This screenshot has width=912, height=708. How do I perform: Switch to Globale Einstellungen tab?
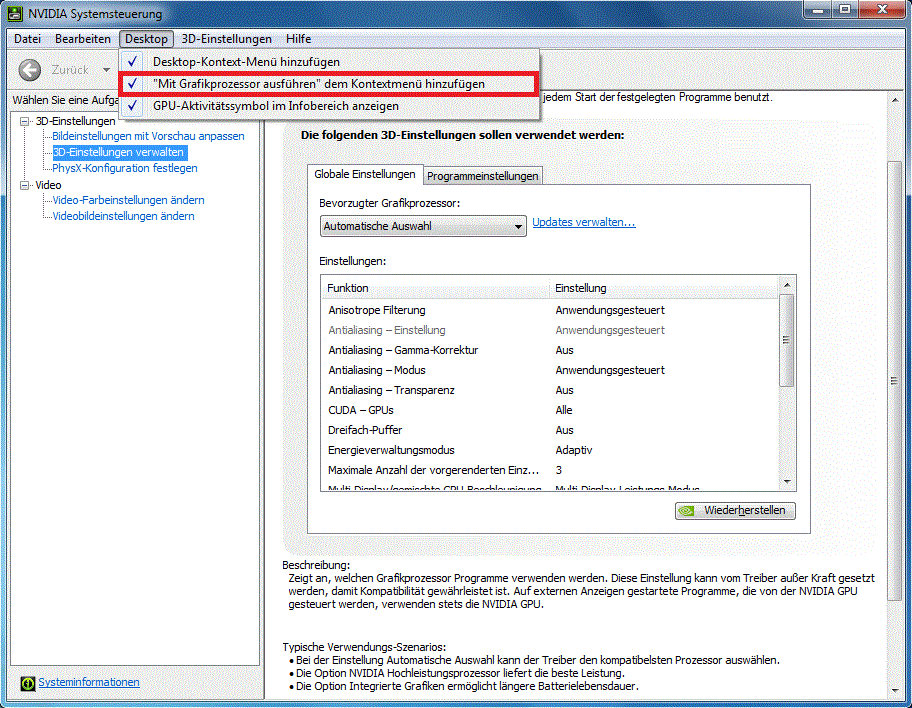[365, 175]
